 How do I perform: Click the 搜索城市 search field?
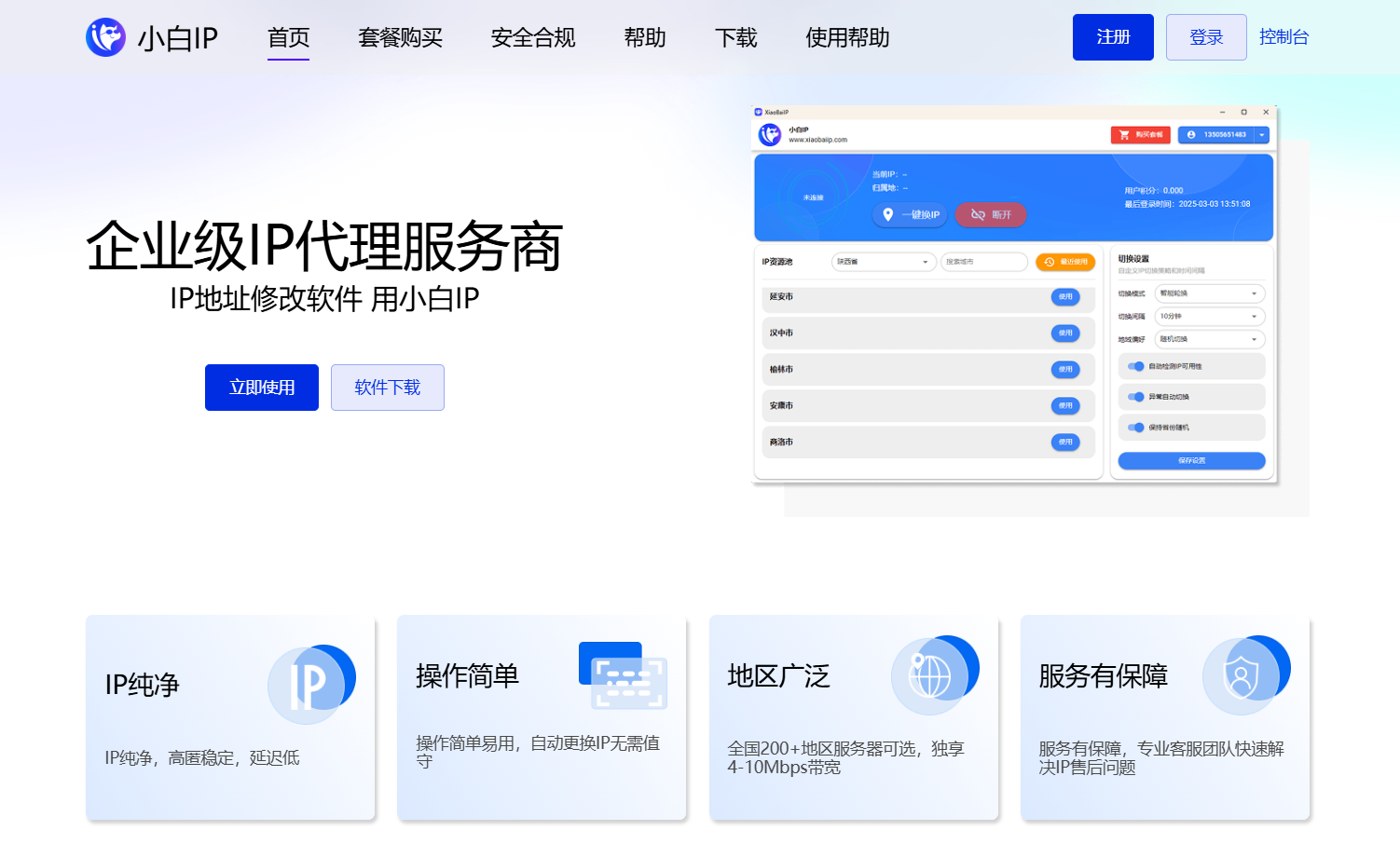click(984, 262)
